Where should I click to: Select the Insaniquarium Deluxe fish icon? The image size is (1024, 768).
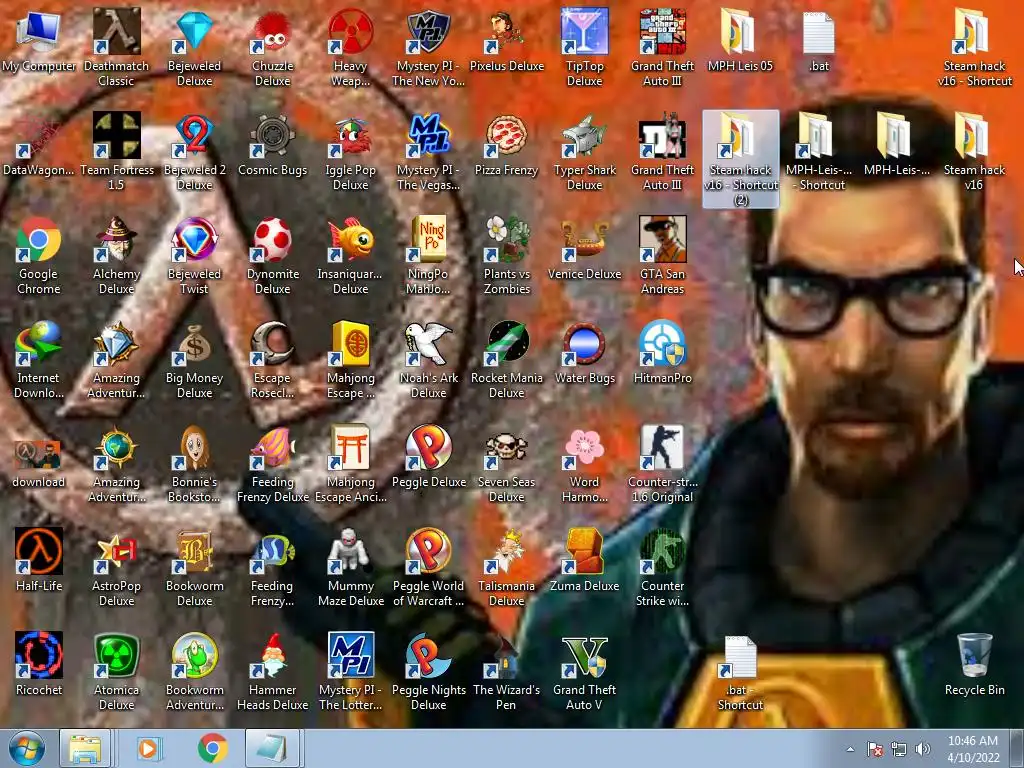(351, 239)
